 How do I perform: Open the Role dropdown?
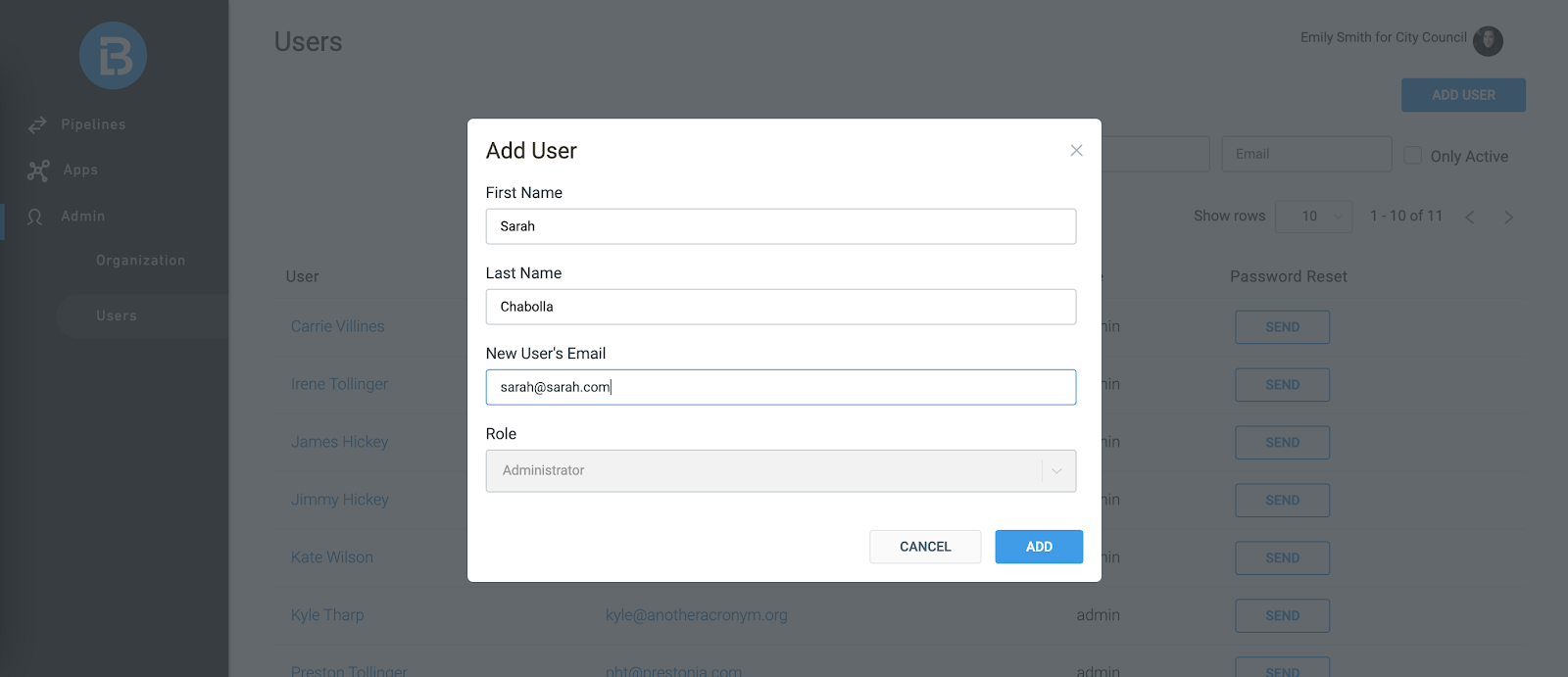(x=780, y=471)
